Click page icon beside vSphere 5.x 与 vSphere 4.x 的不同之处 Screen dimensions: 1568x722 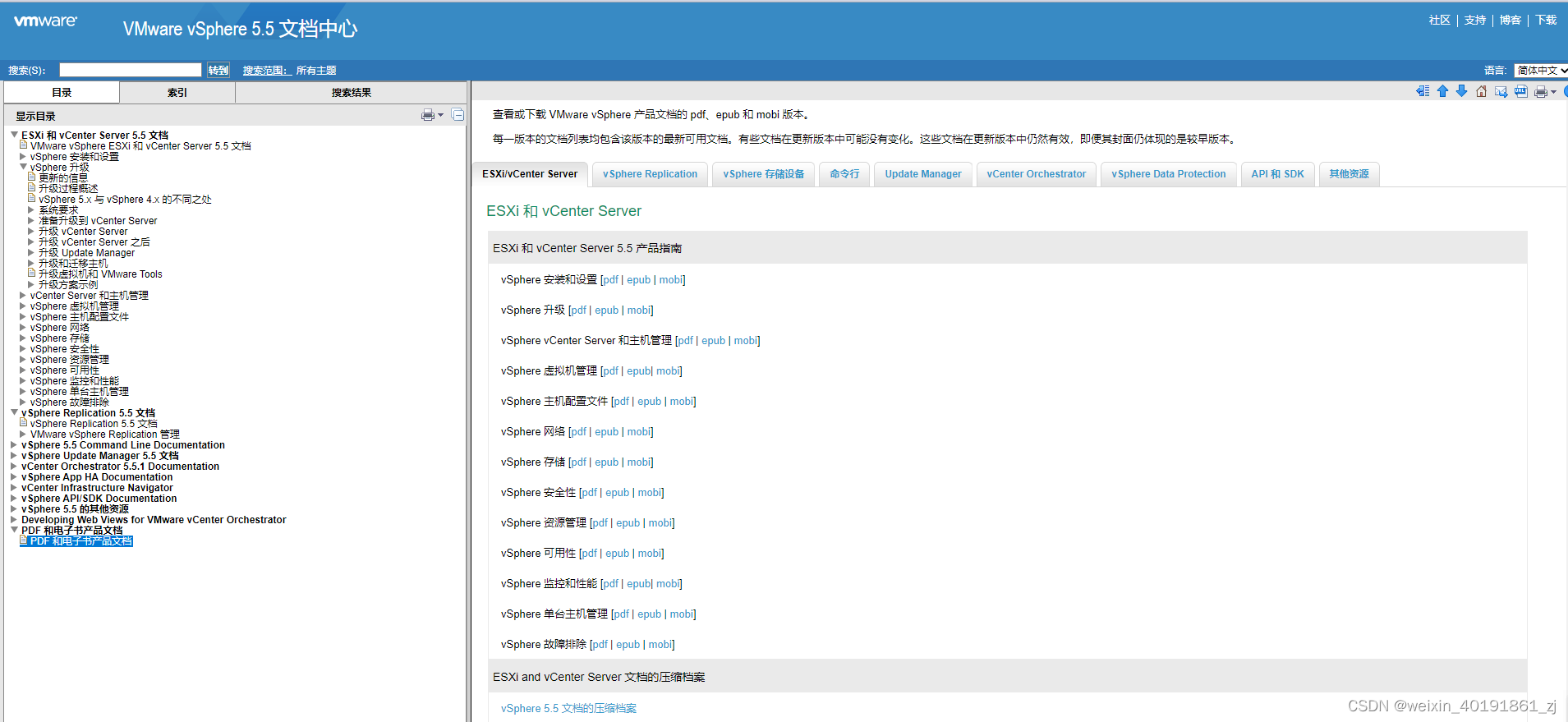pyautogui.click(x=32, y=199)
